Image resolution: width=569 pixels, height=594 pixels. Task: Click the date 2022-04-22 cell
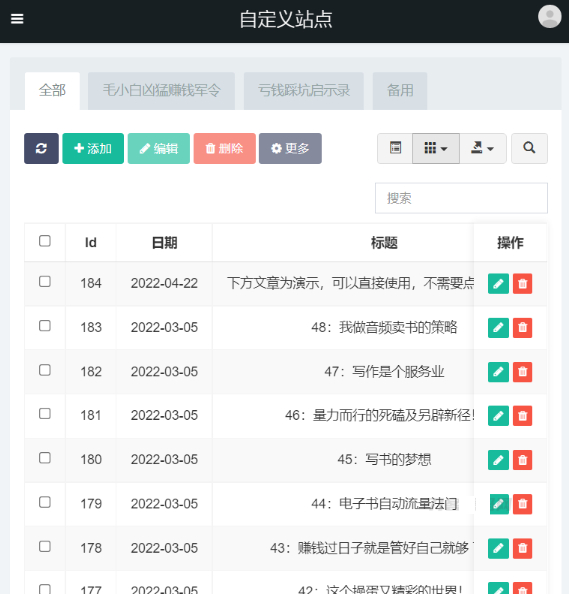[164, 283]
